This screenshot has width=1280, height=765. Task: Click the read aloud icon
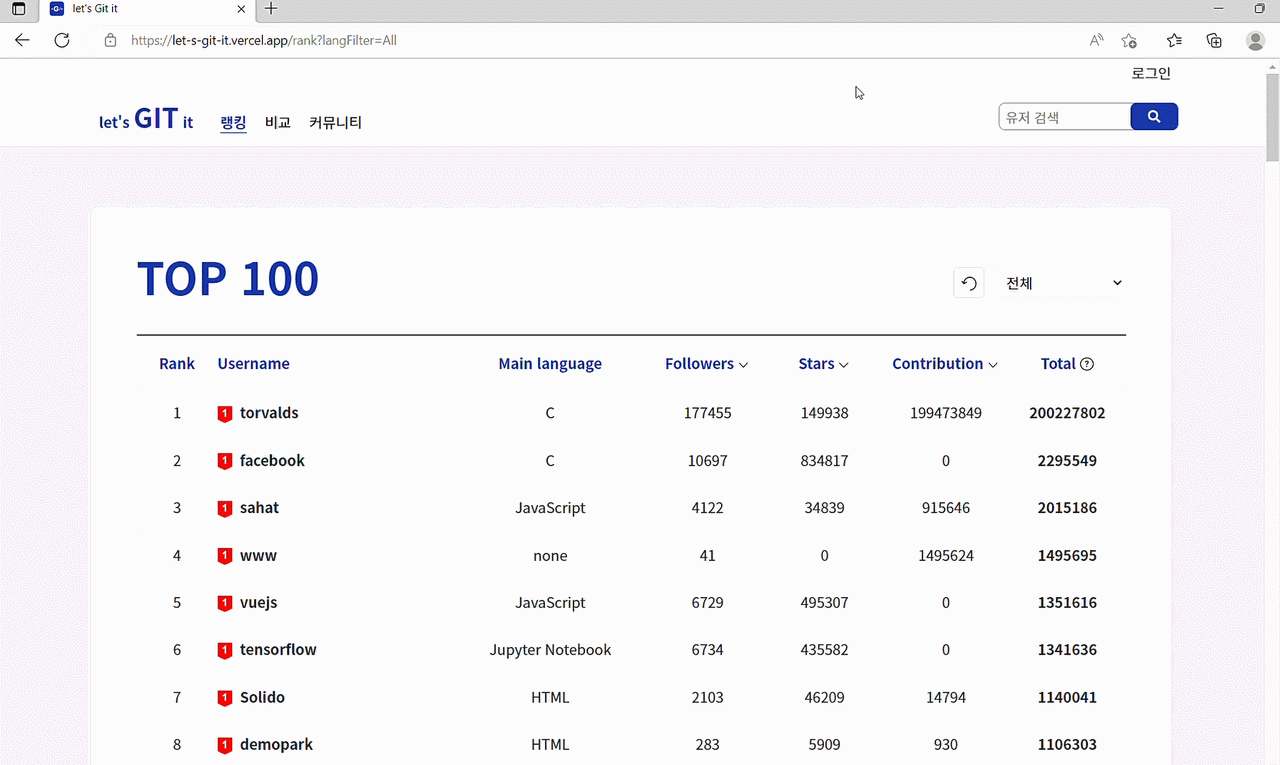pyautogui.click(x=1097, y=40)
